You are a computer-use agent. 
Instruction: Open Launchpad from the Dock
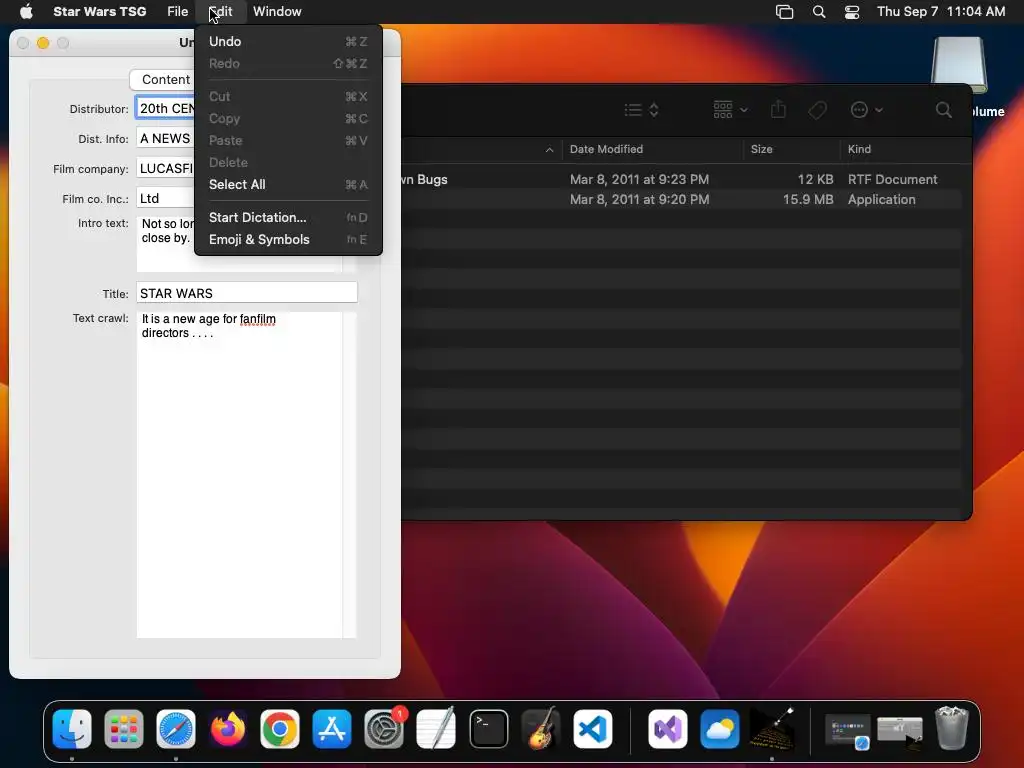pyautogui.click(x=123, y=729)
